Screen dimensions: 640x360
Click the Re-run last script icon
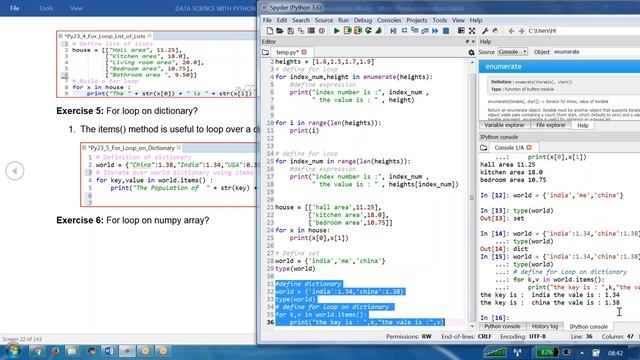[x=368, y=31]
